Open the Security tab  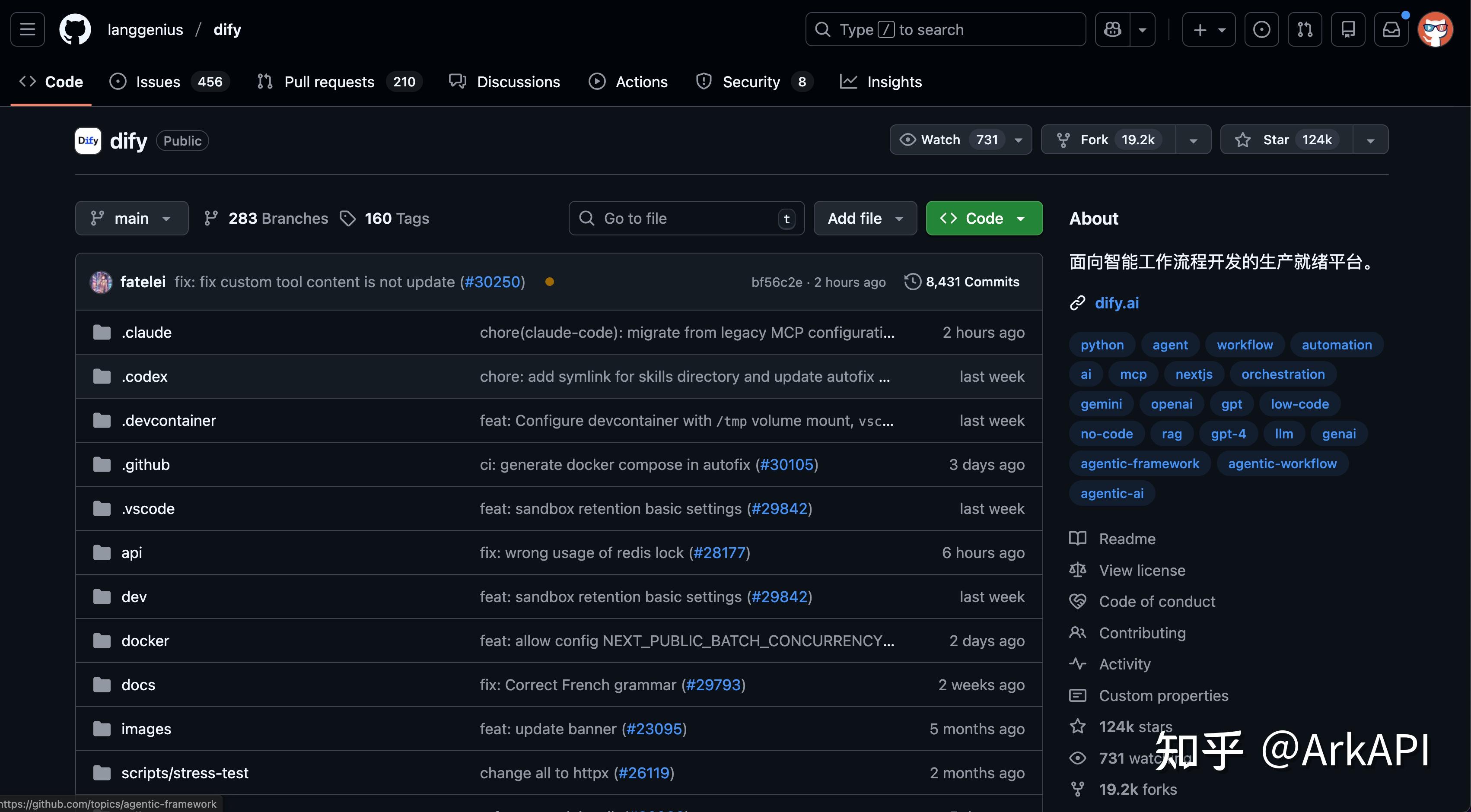click(754, 82)
